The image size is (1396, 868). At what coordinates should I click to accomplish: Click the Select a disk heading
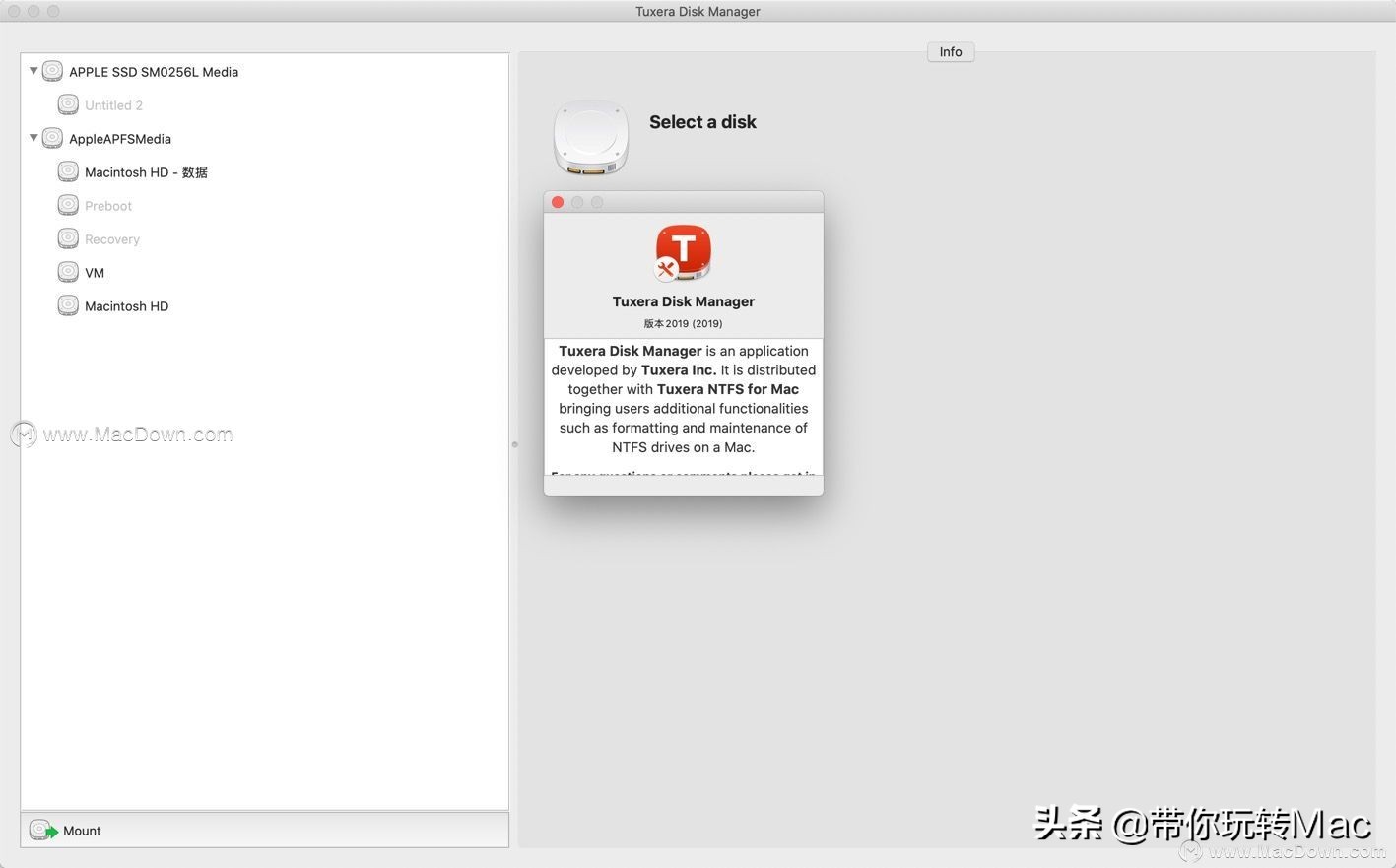click(x=702, y=122)
